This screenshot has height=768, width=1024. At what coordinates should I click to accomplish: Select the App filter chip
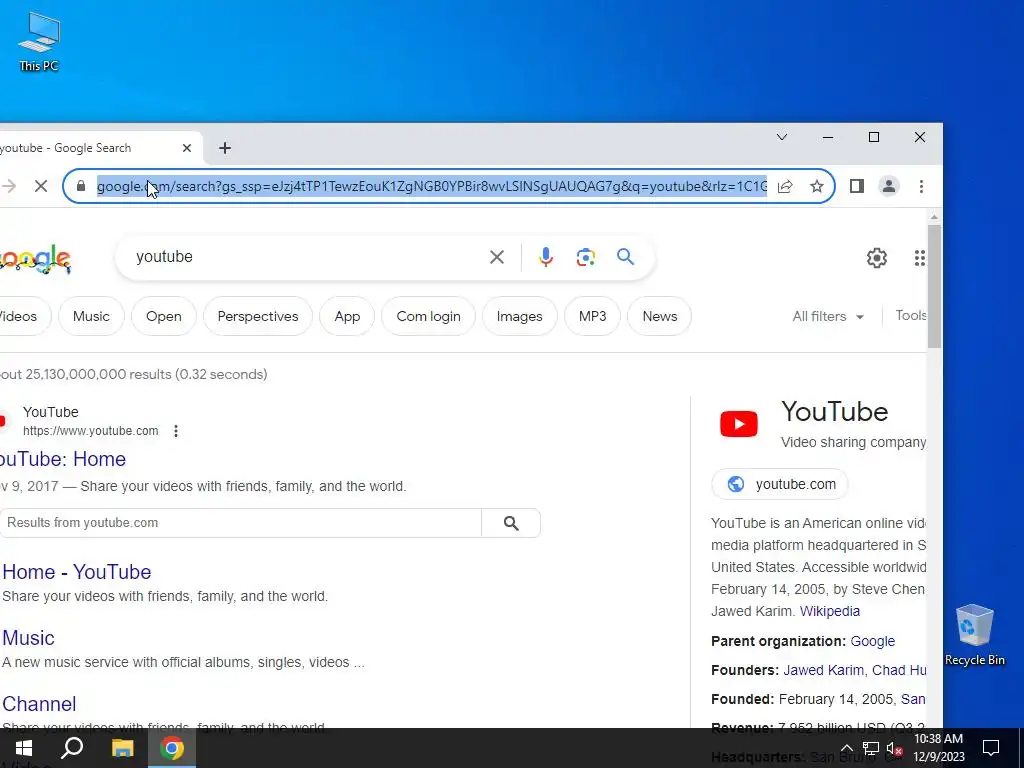(x=347, y=316)
